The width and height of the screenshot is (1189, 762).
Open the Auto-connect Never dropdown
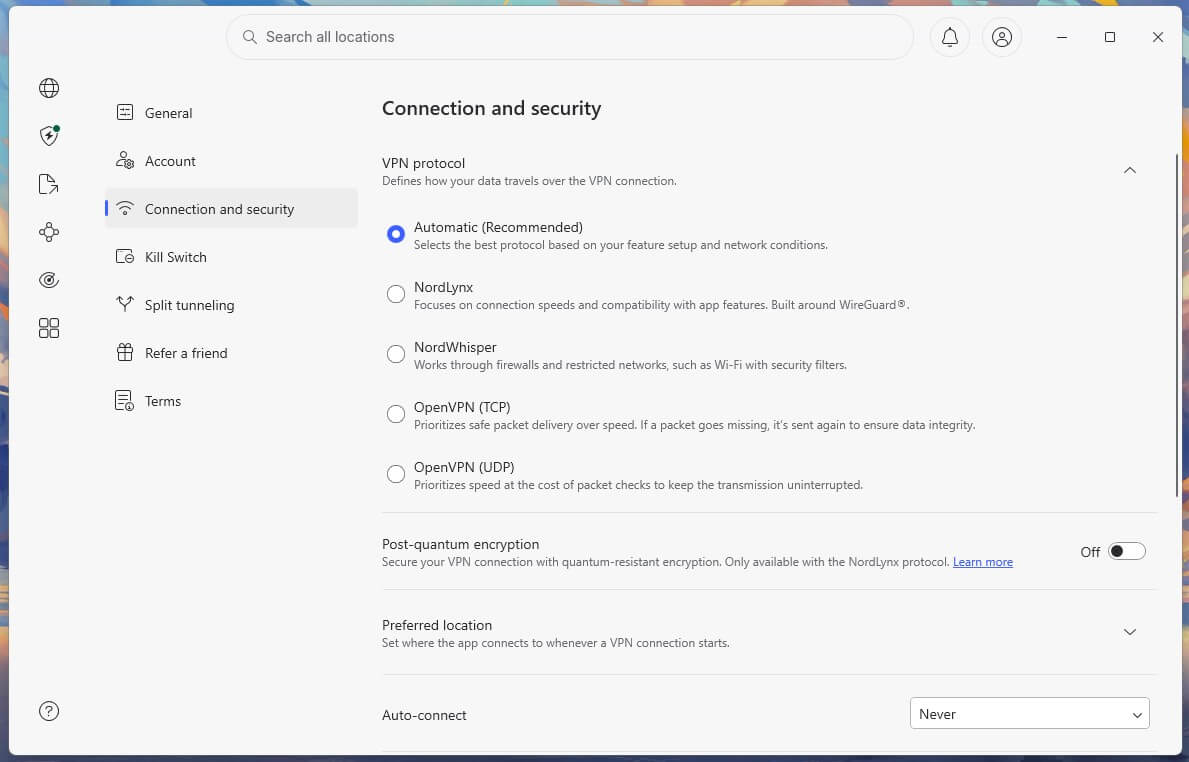(x=1029, y=714)
